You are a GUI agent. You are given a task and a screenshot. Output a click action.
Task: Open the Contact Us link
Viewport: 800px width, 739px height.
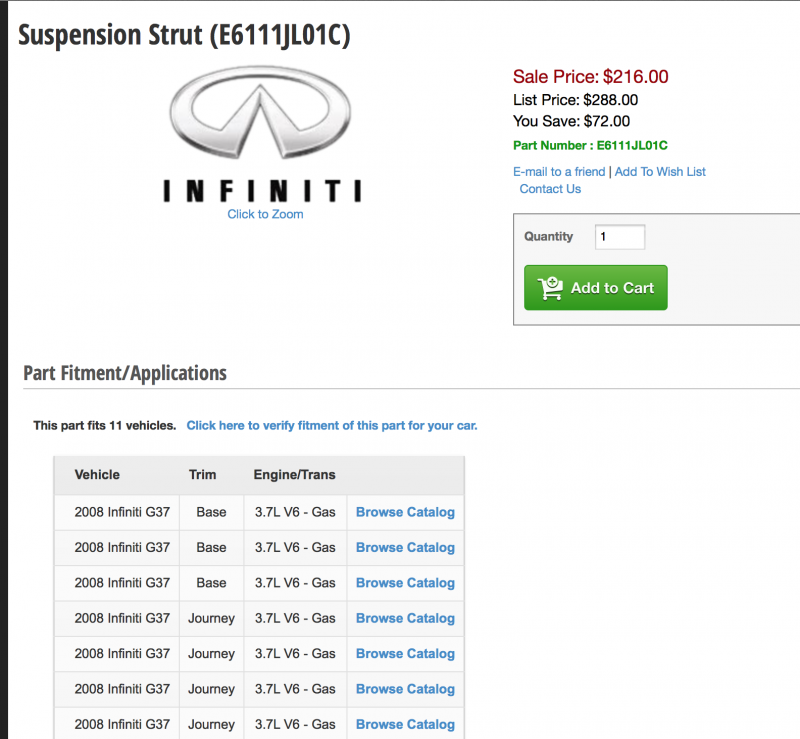coord(550,189)
